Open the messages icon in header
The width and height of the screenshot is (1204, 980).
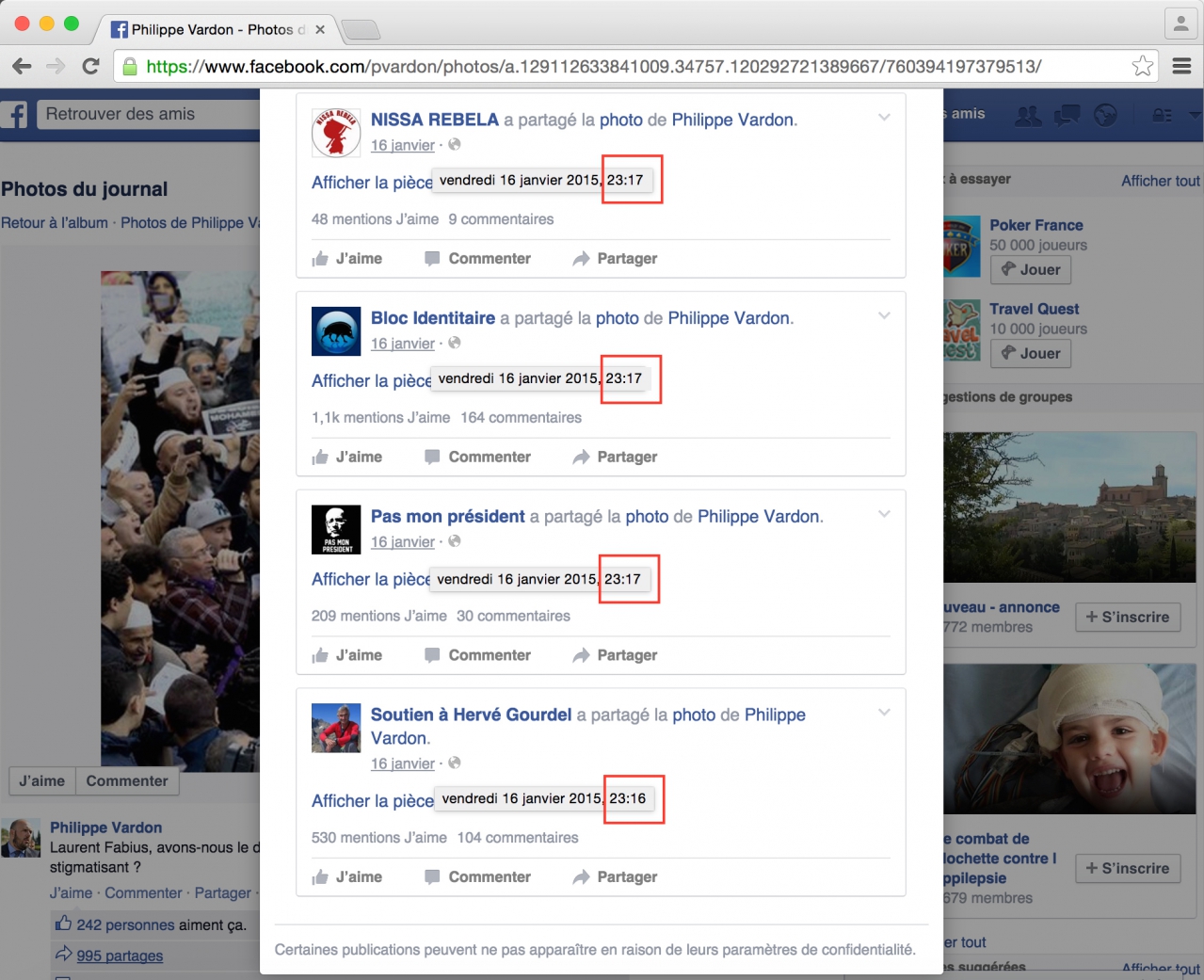click(1067, 115)
